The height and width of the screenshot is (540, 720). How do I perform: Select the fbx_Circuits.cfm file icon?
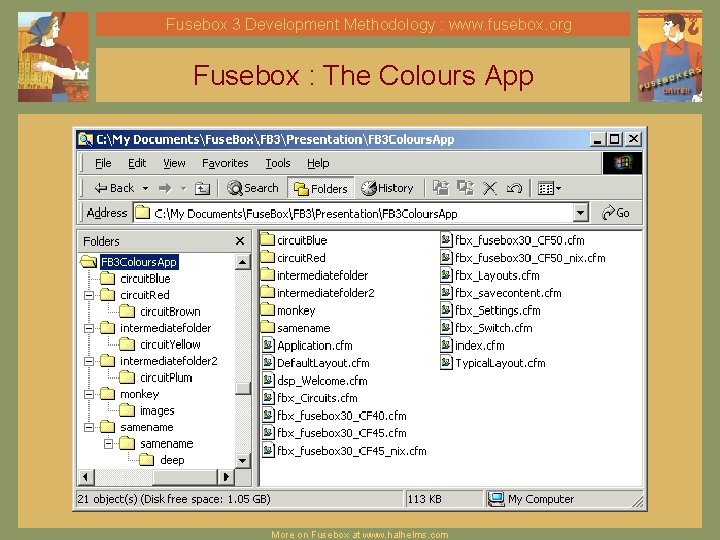268,398
